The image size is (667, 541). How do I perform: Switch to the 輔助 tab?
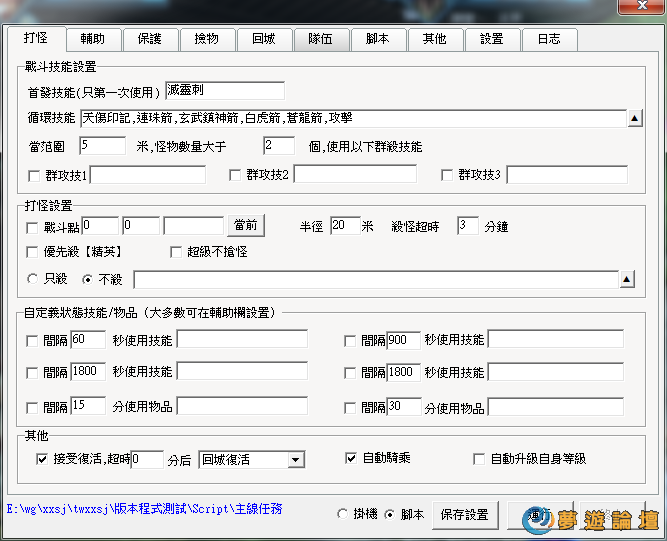(92, 39)
